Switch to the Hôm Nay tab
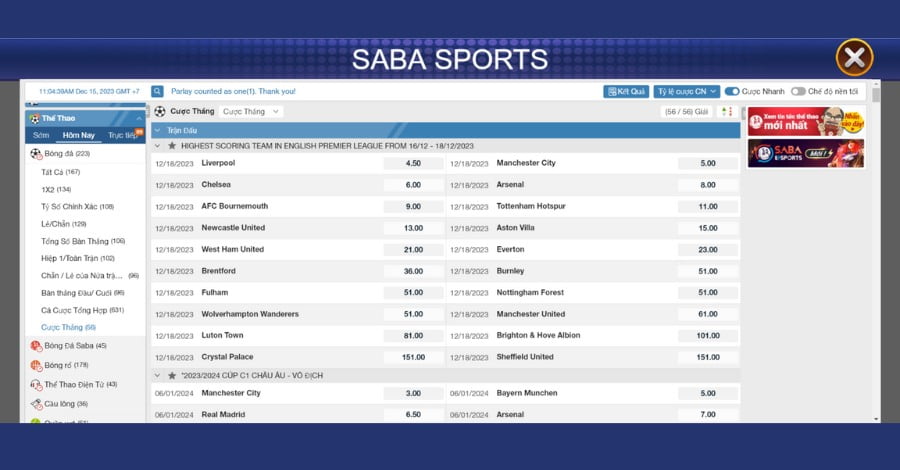Image resolution: width=900 pixels, height=470 pixels. coord(79,135)
